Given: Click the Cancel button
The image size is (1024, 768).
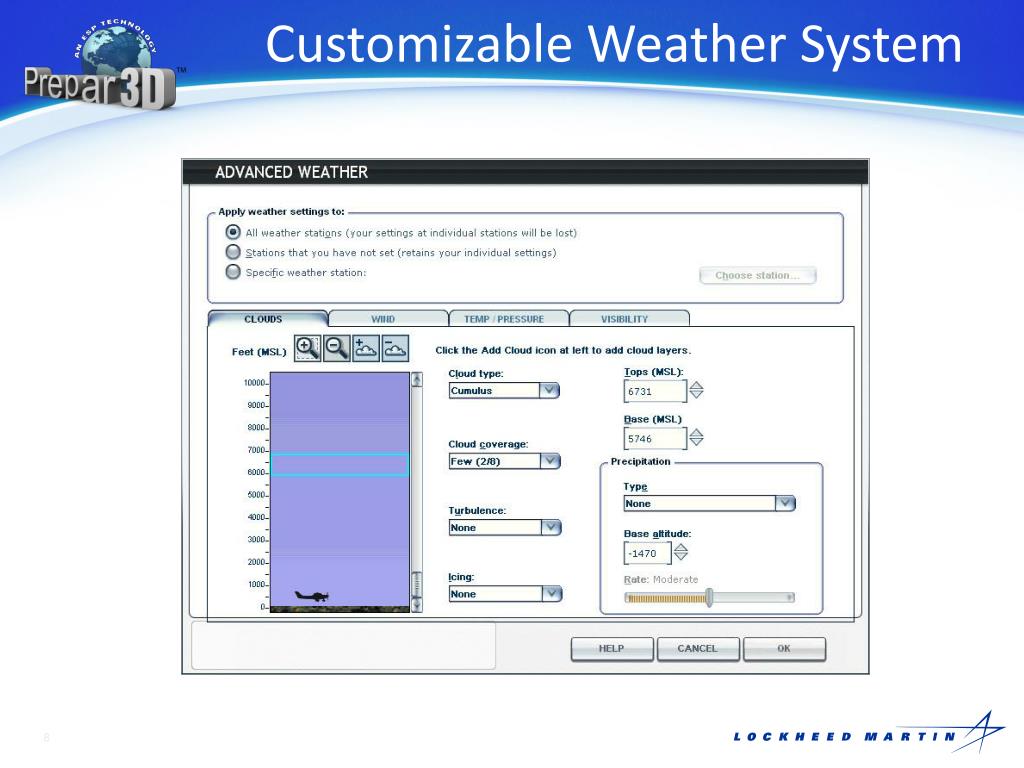Looking at the screenshot, I should point(698,648).
